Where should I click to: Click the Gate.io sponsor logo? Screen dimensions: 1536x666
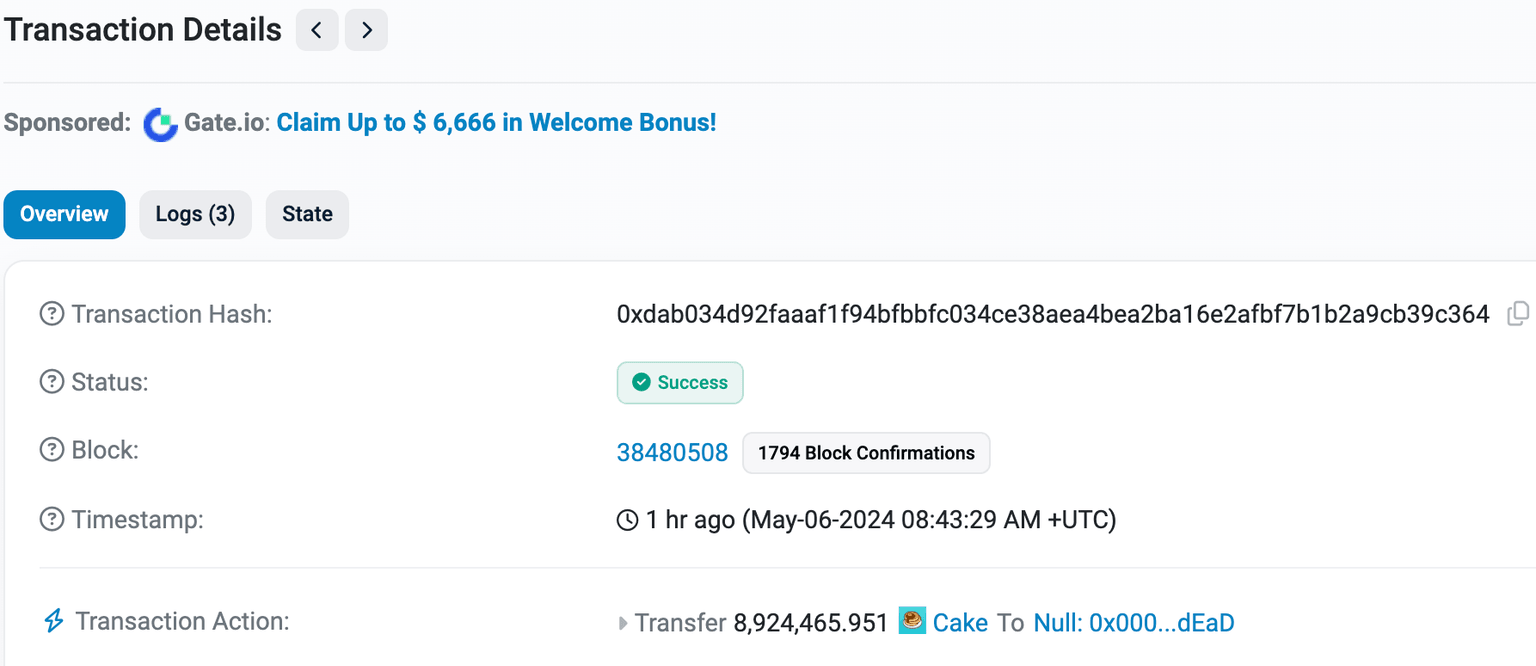click(160, 124)
